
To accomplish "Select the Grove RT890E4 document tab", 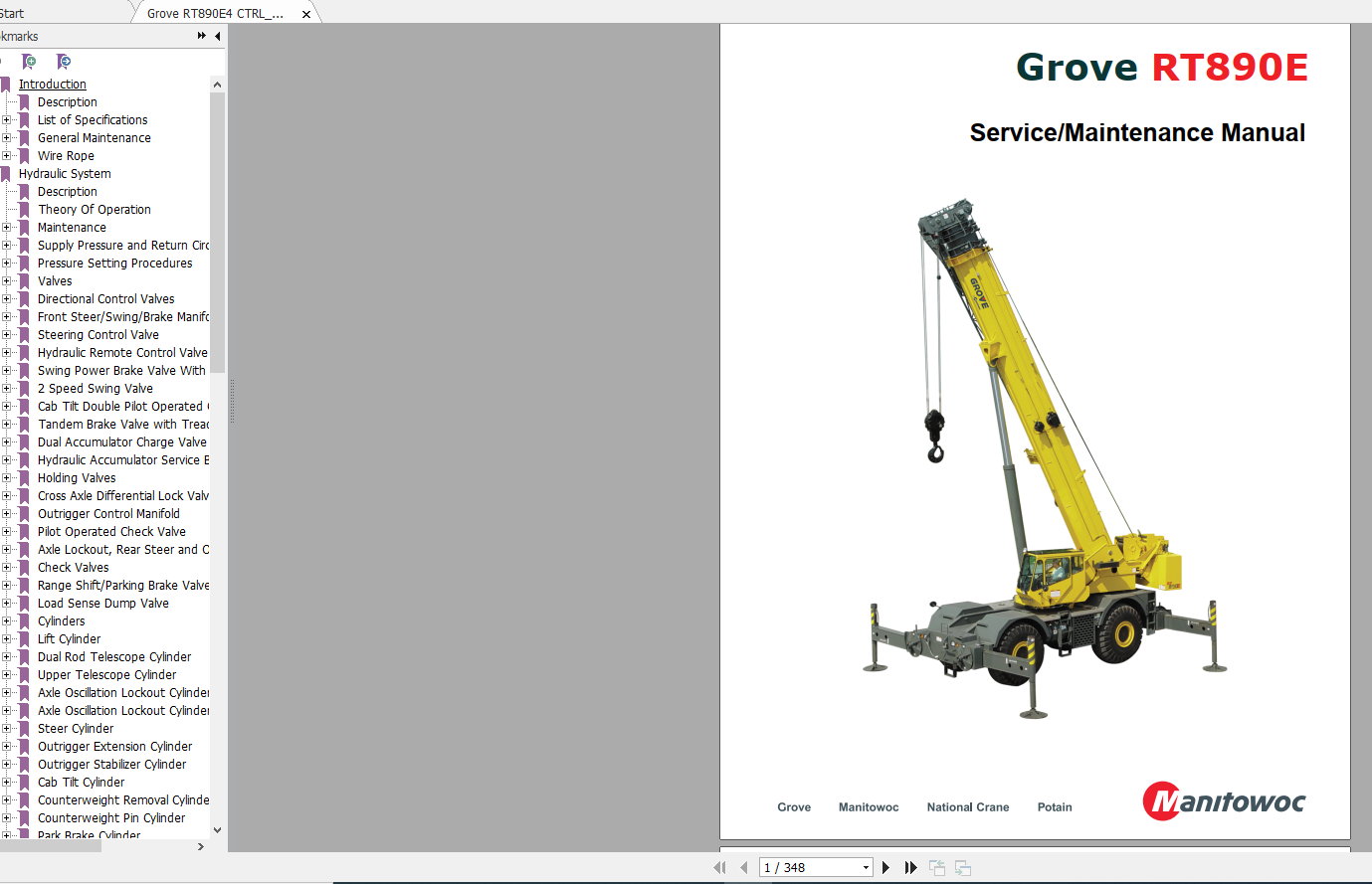I will tap(215, 14).
